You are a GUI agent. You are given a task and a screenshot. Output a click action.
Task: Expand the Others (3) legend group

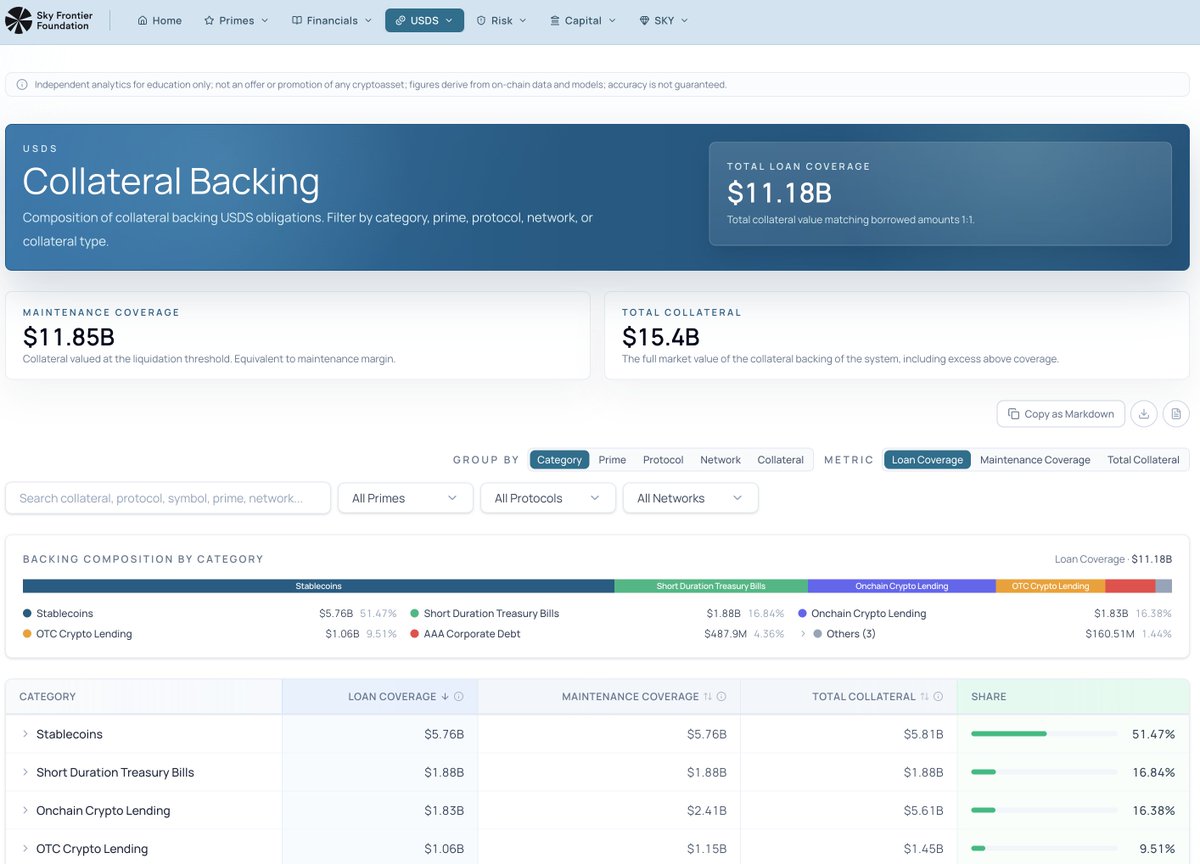coord(803,634)
